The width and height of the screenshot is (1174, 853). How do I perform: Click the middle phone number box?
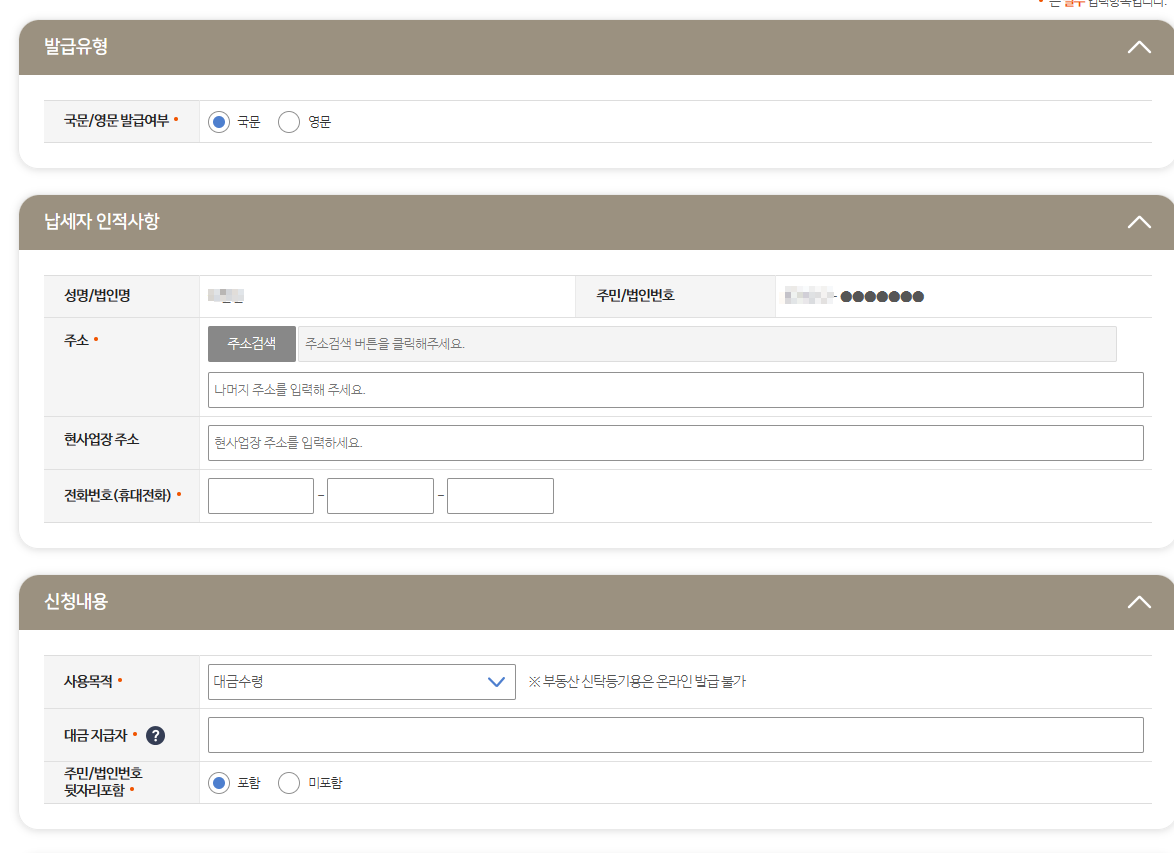click(380, 495)
